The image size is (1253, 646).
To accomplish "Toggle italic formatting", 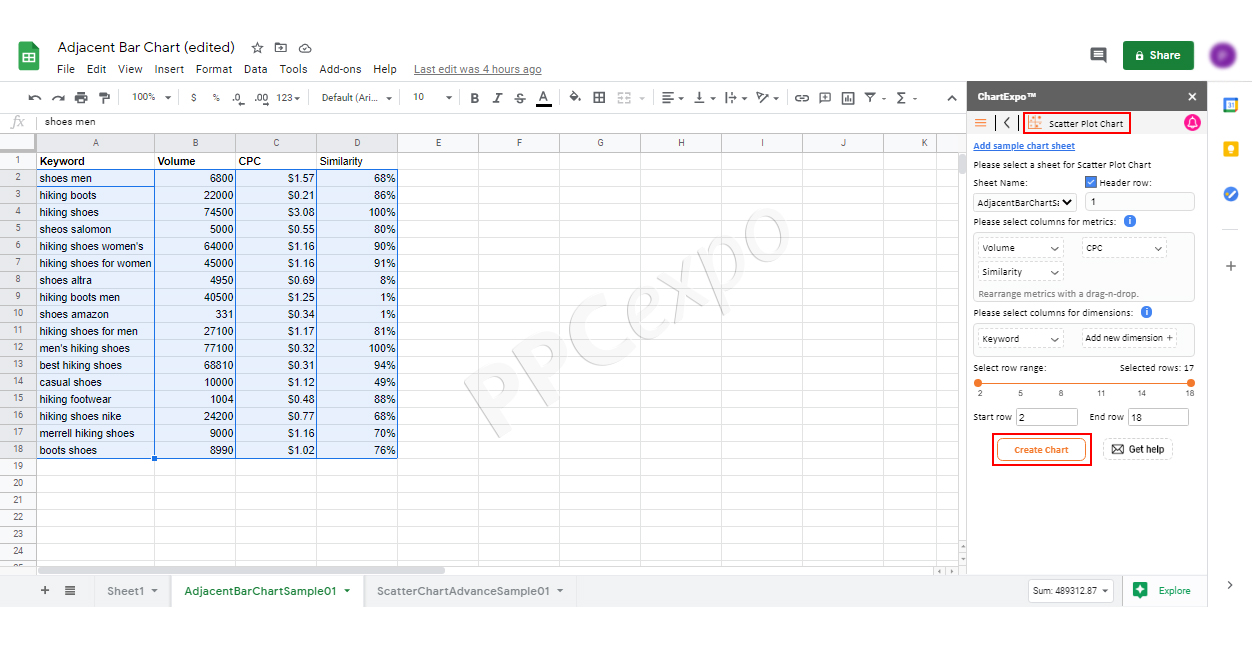I will coord(497,98).
